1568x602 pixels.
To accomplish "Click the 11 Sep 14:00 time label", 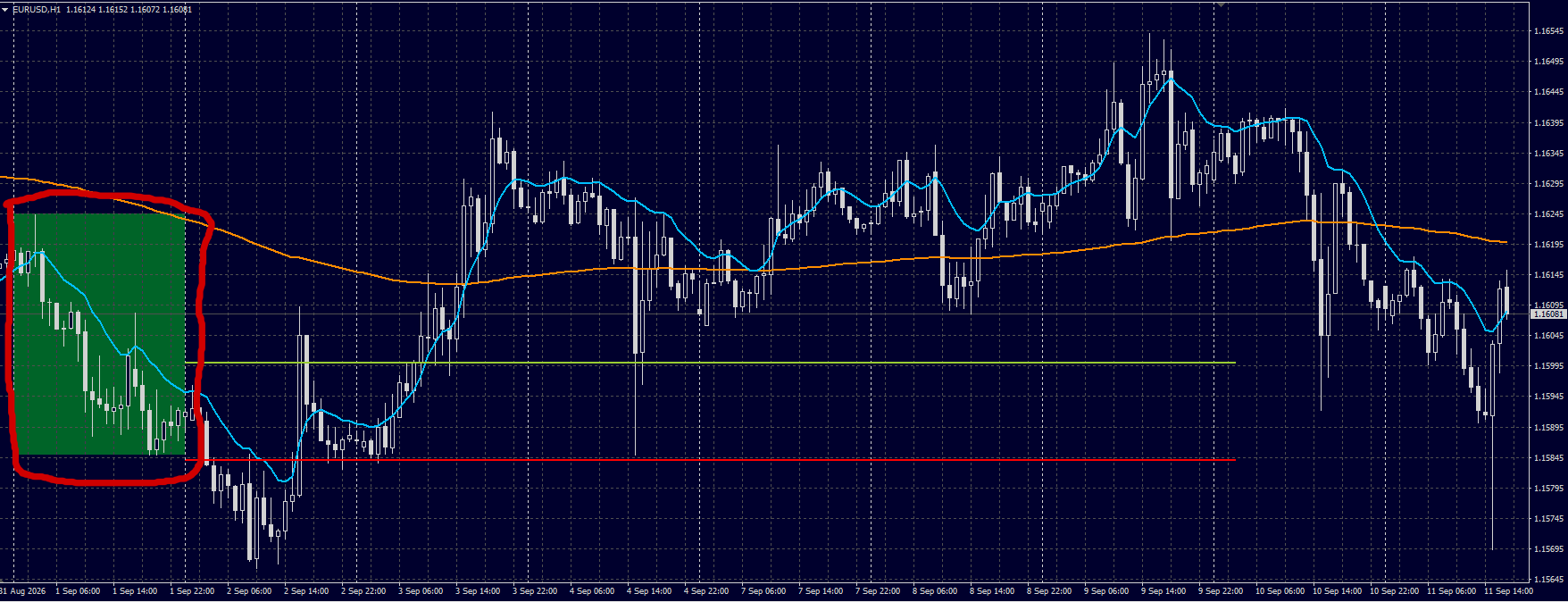I will point(1508,591).
